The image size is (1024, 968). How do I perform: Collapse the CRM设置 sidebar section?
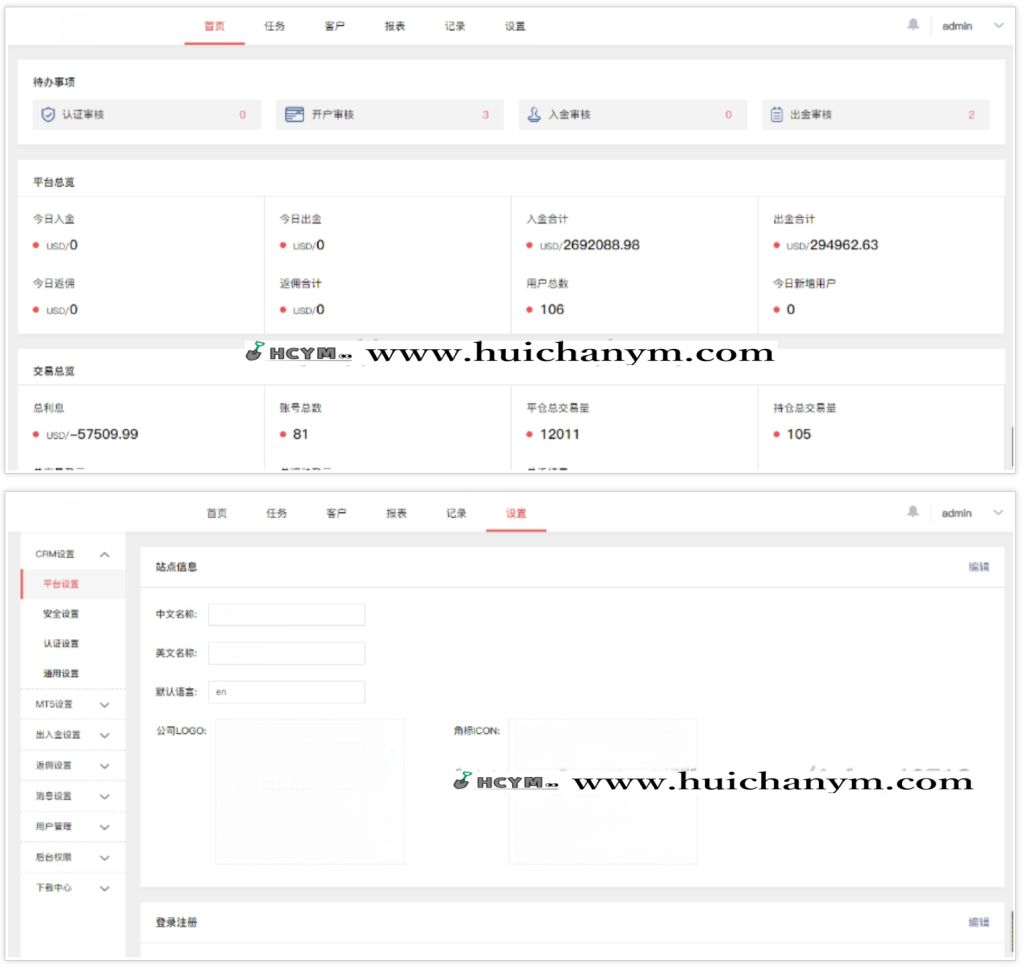104,554
